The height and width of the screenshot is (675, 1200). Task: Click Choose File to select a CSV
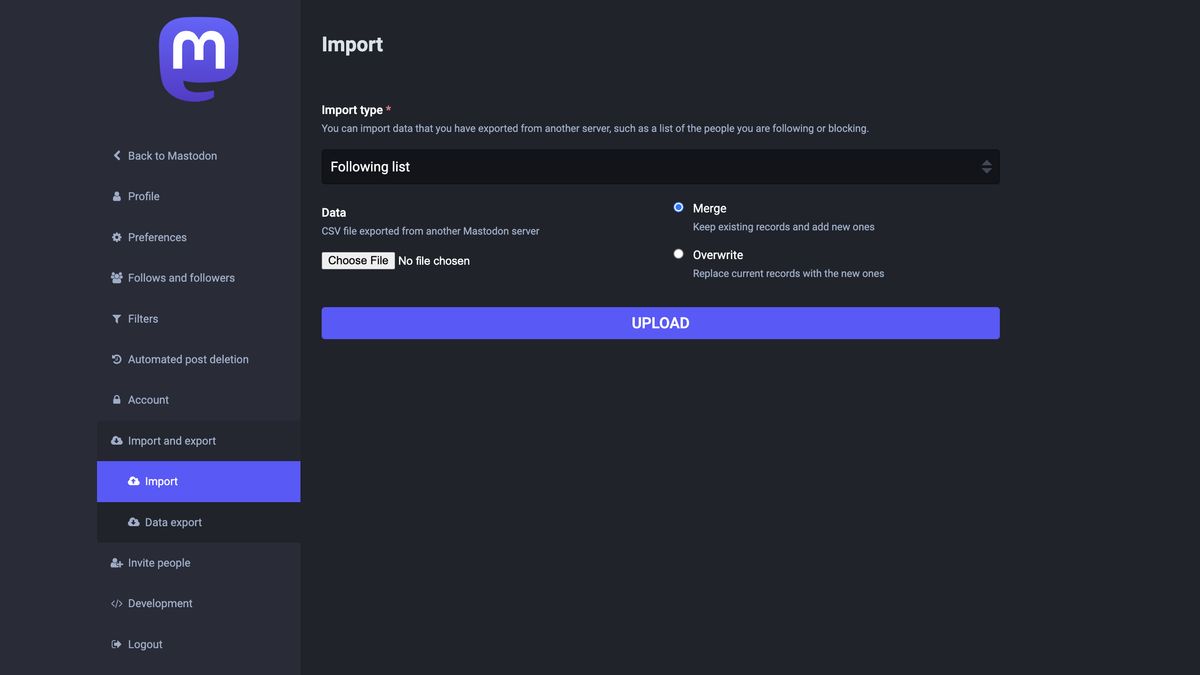coord(357,260)
